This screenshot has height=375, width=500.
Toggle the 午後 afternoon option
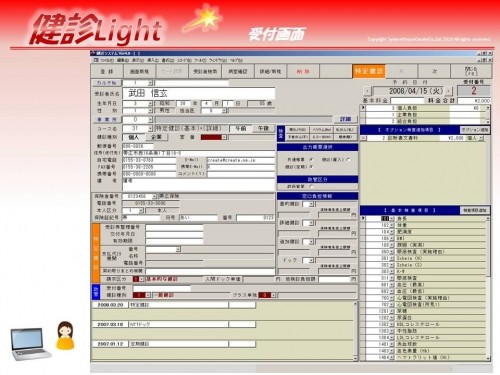coord(263,128)
